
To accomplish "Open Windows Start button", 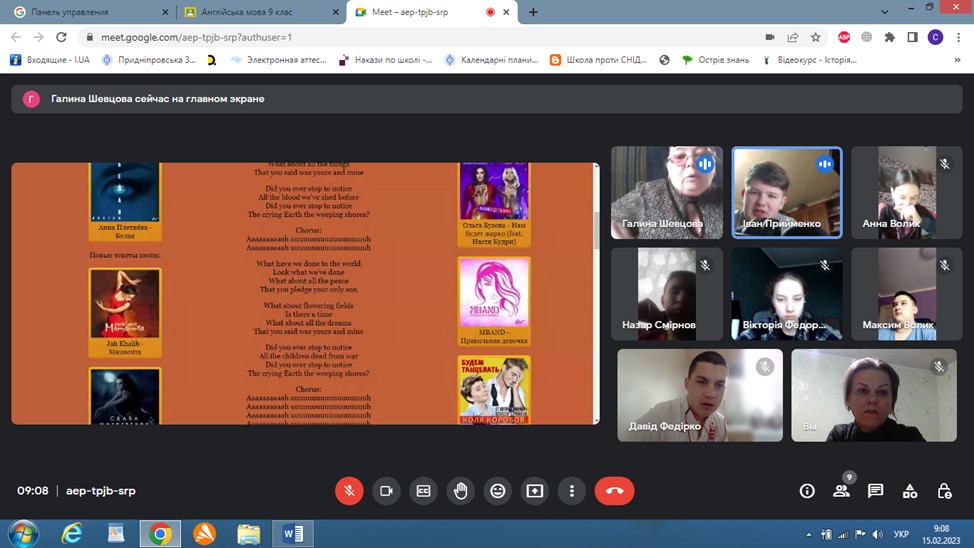I will tap(24, 534).
